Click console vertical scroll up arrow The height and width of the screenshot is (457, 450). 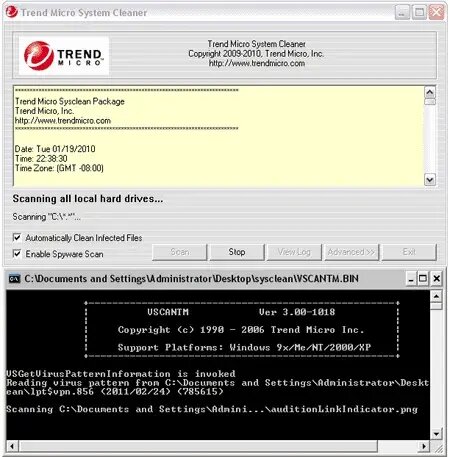436,296
